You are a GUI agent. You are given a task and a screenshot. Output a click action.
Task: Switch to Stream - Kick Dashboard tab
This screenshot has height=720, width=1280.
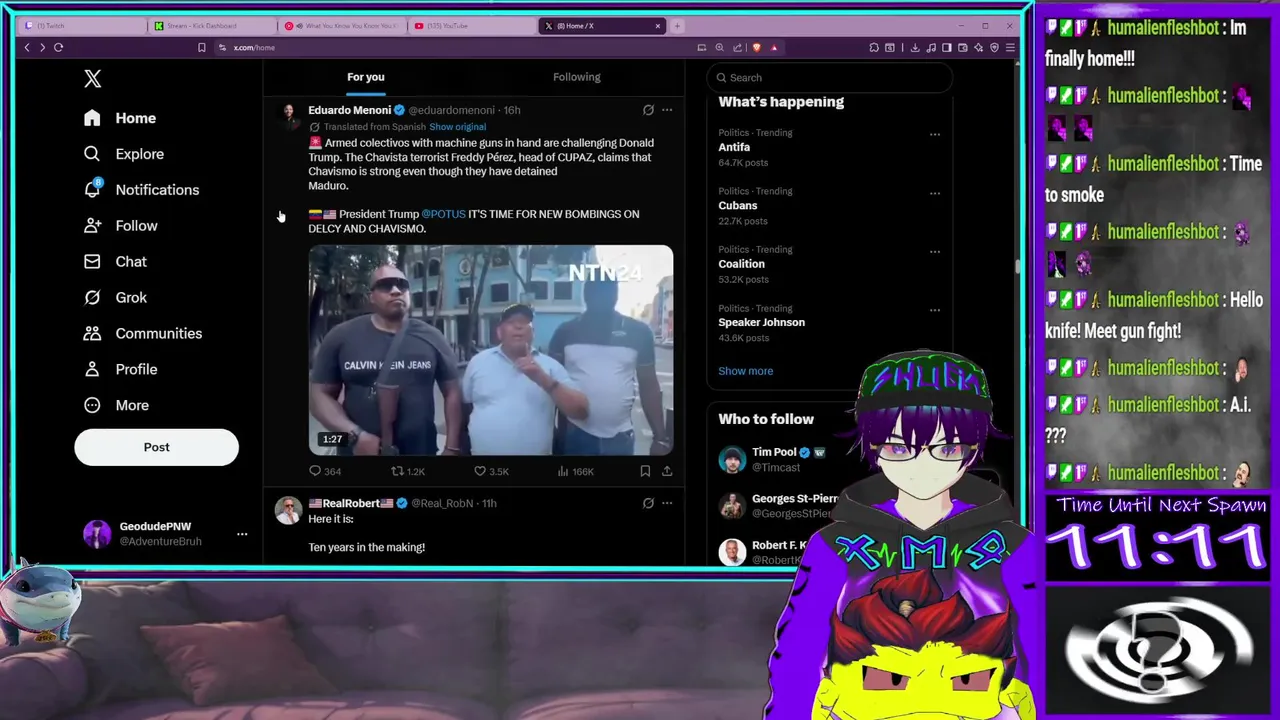(x=212, y=26)
